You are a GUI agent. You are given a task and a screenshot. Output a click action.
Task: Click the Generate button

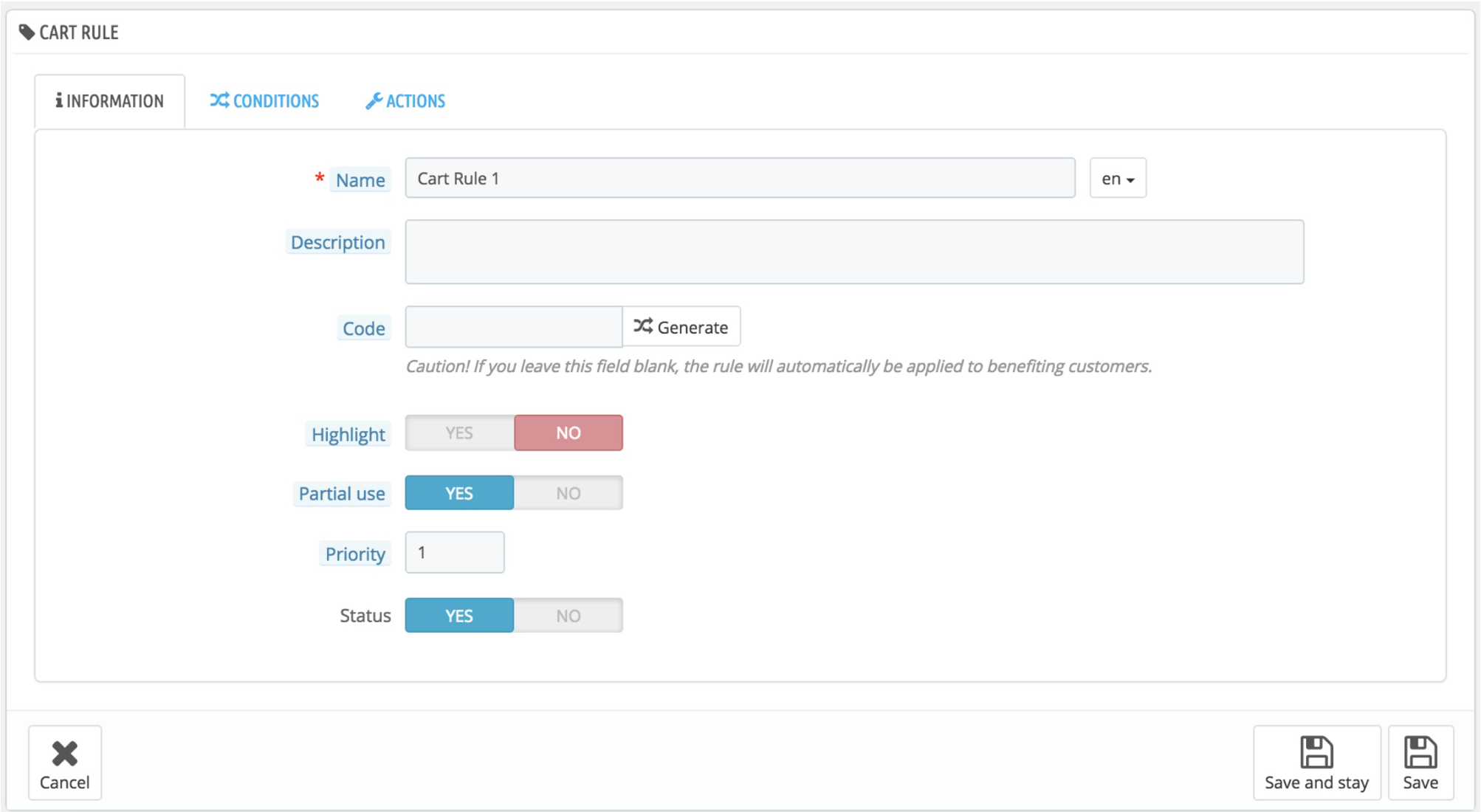[x=681, y=327]
